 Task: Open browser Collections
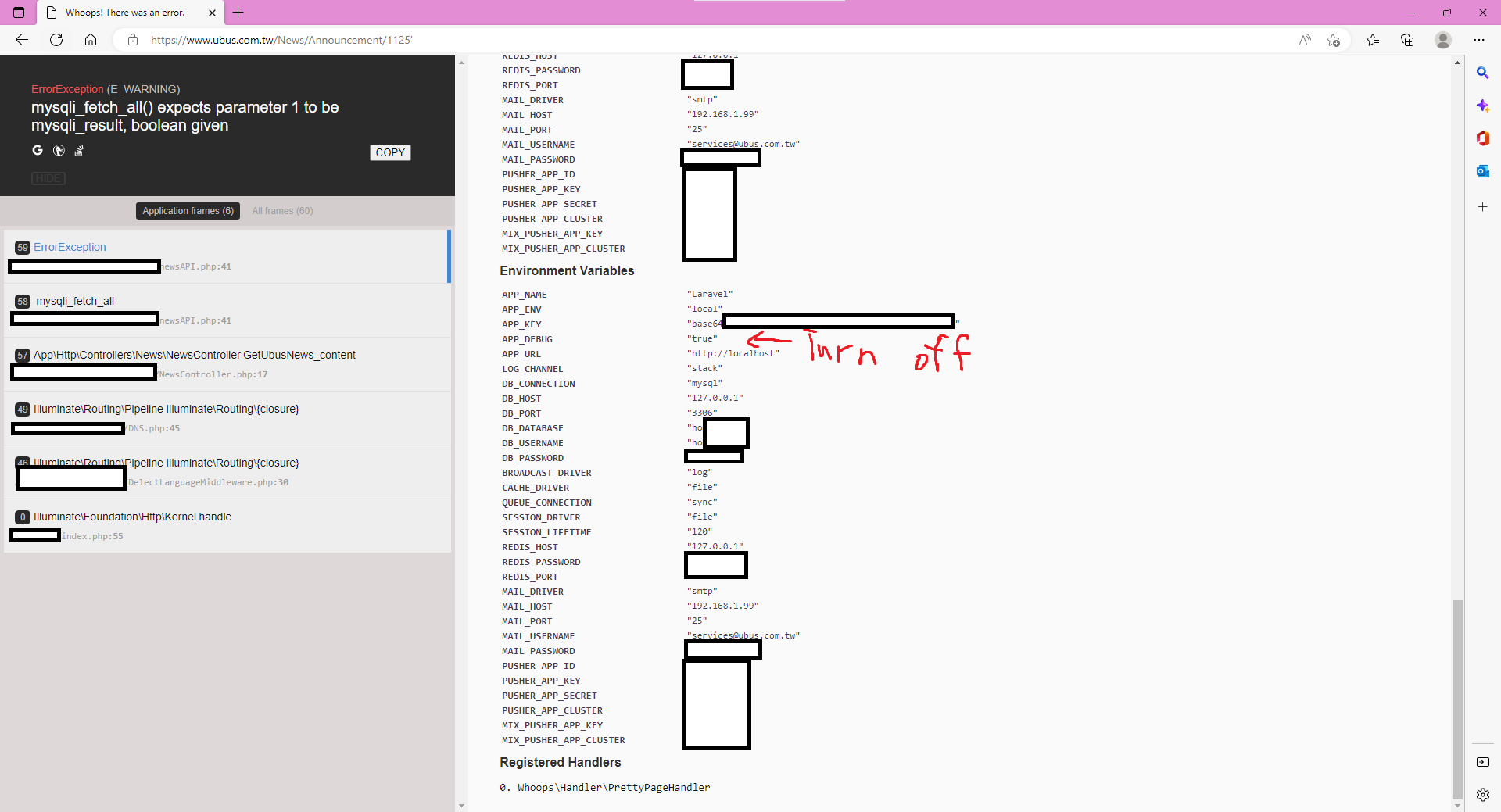[x=1407, y=40]
